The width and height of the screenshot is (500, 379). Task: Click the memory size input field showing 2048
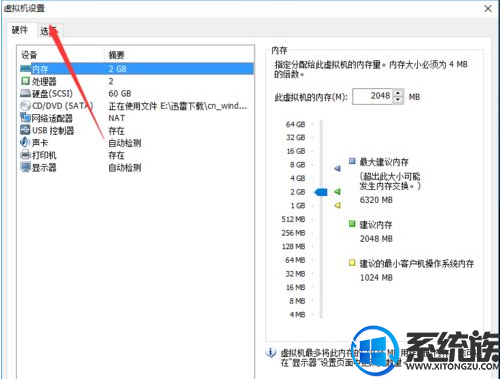pos(373,96)
